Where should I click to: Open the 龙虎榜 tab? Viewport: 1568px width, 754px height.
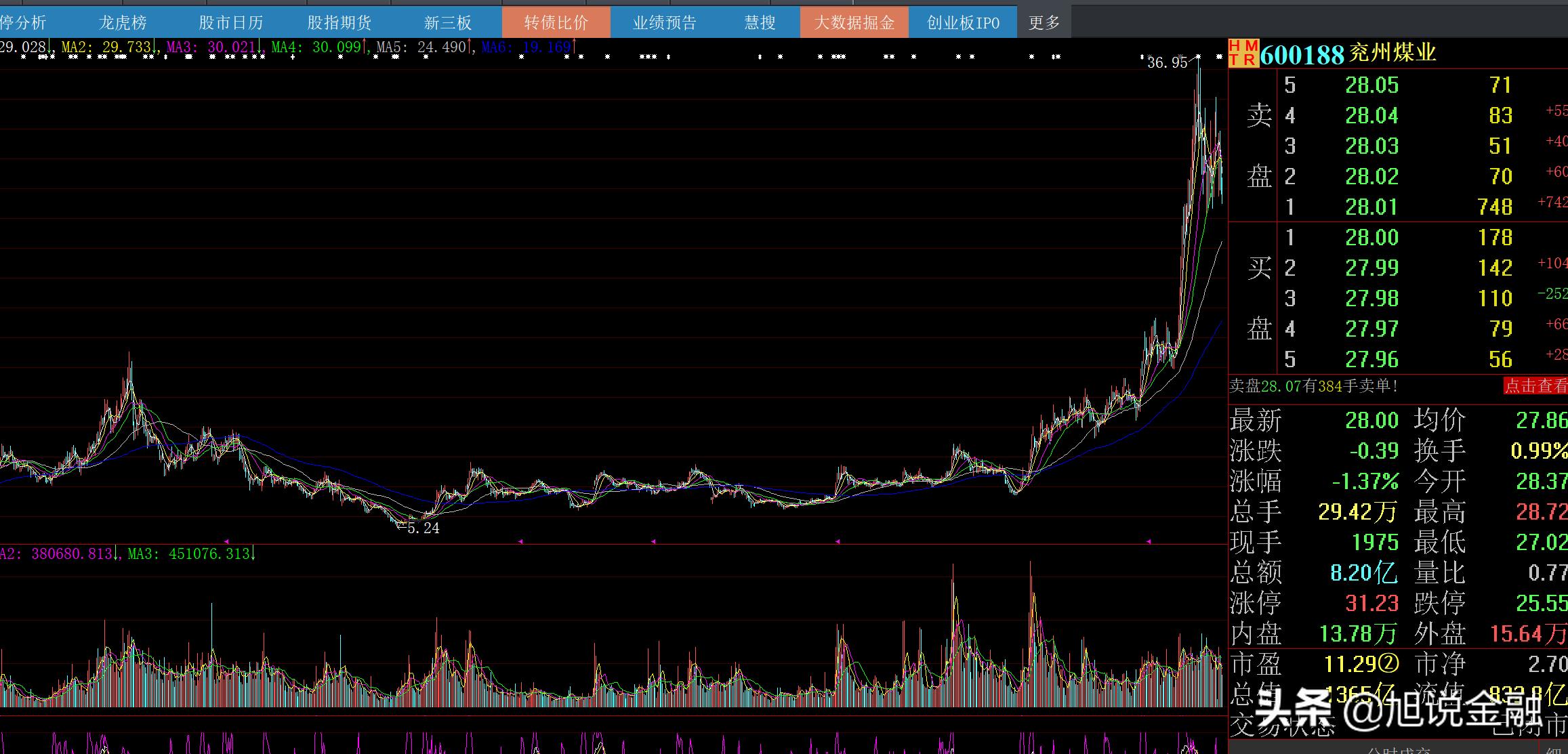123,23
